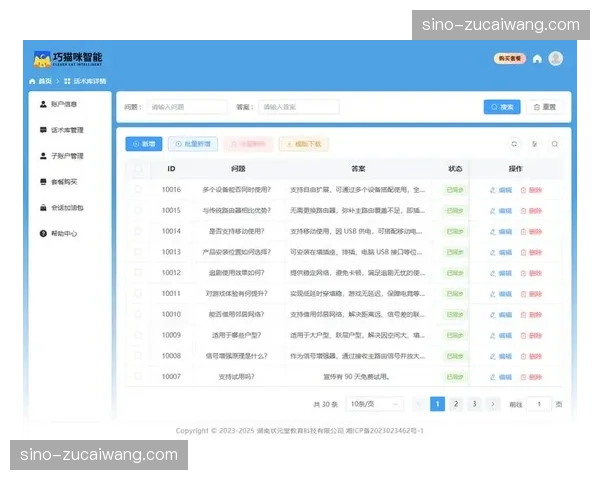Click the ID cell 10007
The height and width of the screenshot is (480, 600).
point(171,377)
